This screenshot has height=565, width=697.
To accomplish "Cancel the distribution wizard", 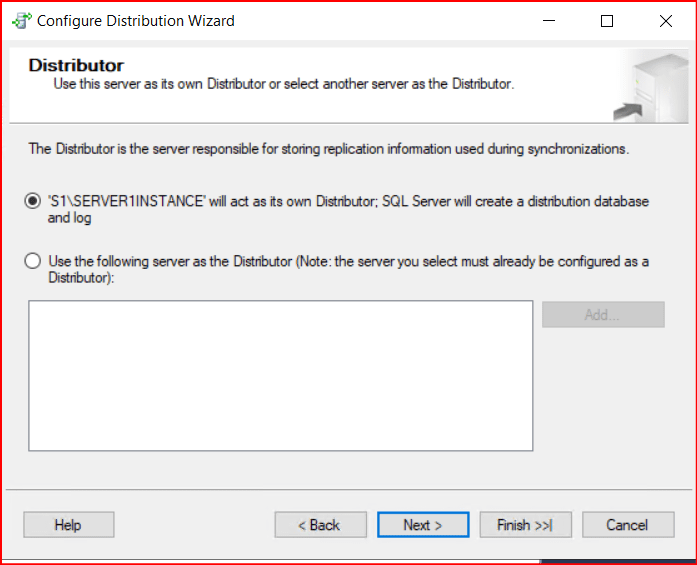I will pyautogui.click(x=627, y=525).
